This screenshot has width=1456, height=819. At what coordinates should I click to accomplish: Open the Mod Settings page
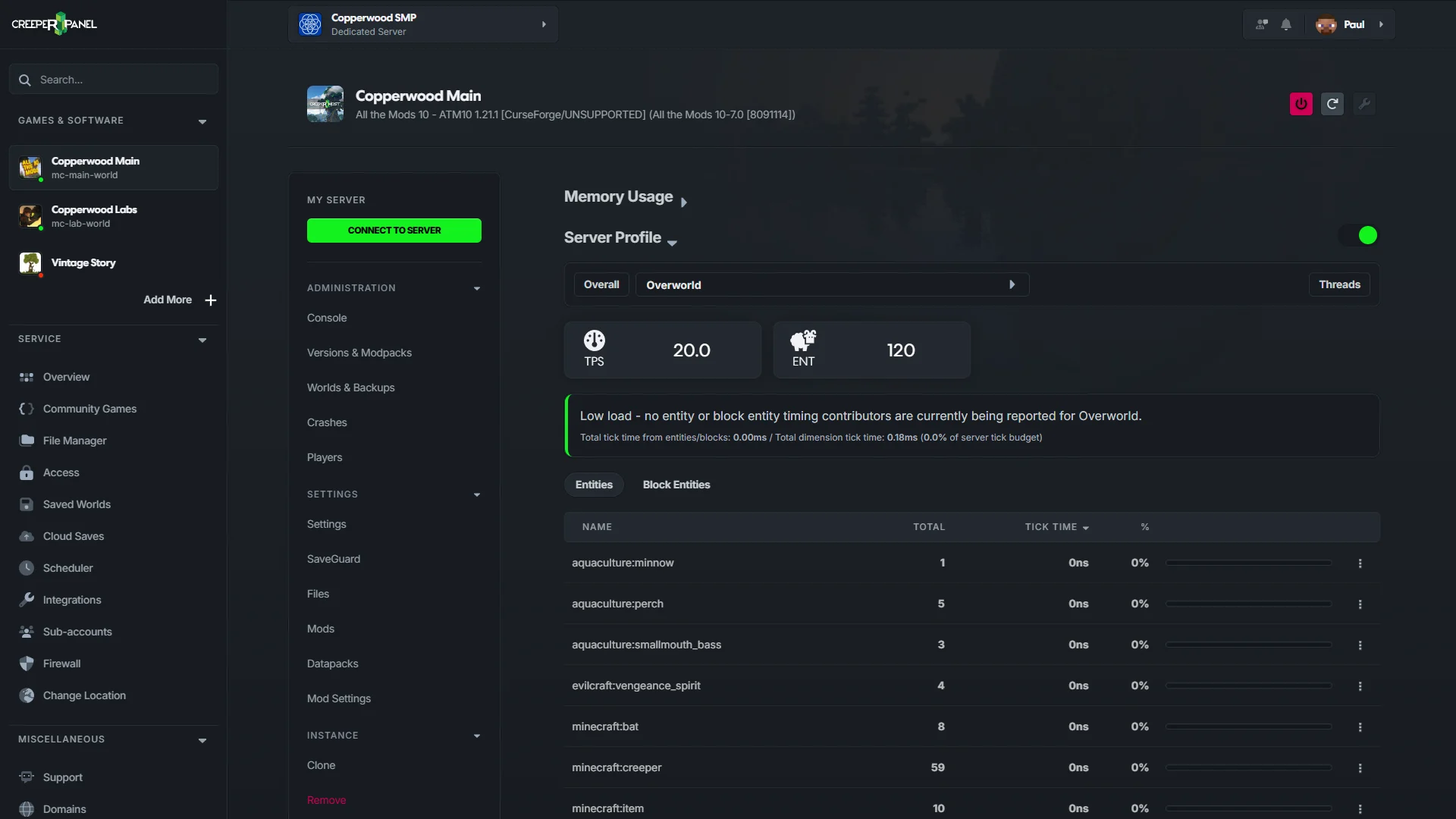(x=339, y=698)
